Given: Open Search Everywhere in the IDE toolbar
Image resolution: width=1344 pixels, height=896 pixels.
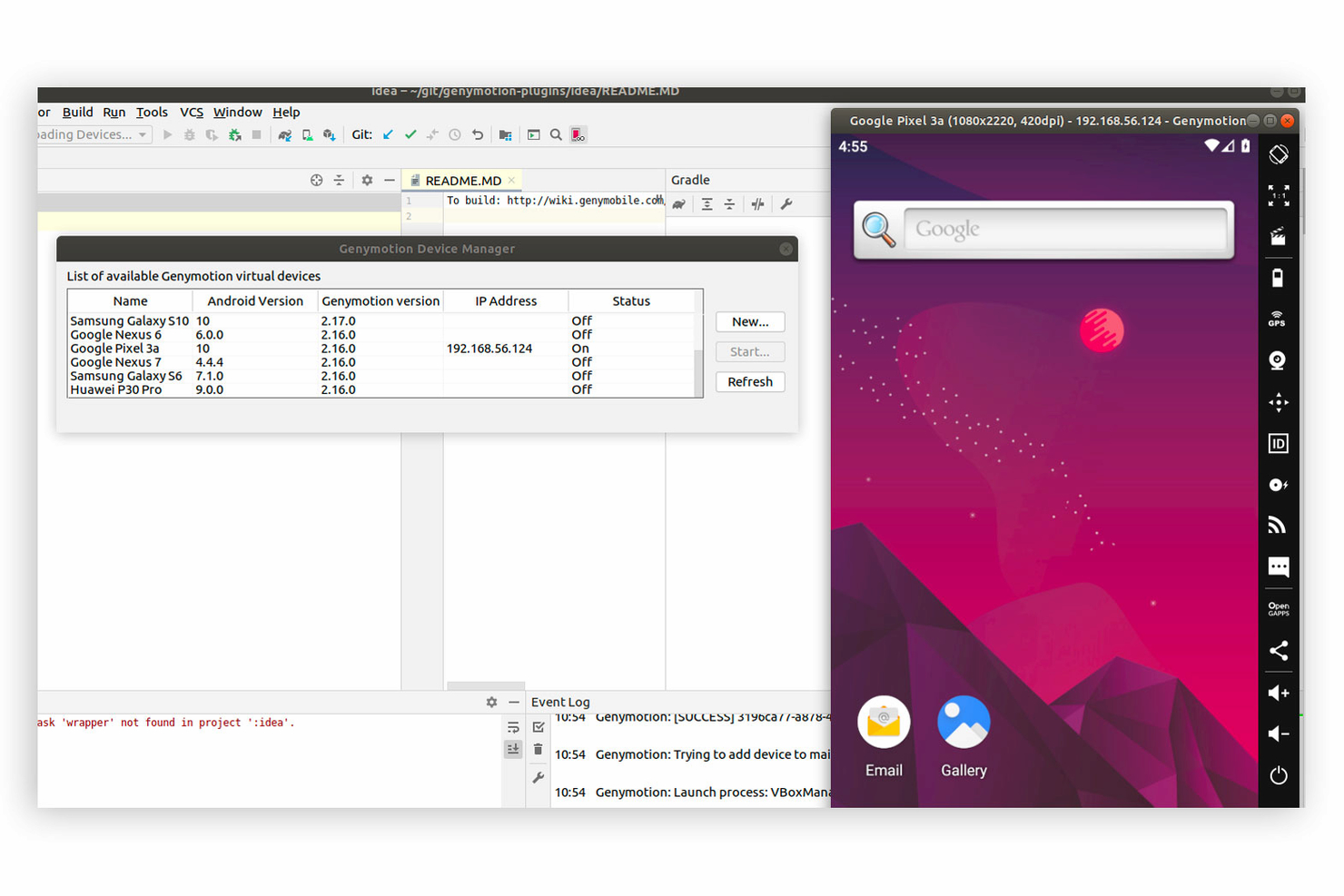Looking at the screenshot, I should 556,134.
